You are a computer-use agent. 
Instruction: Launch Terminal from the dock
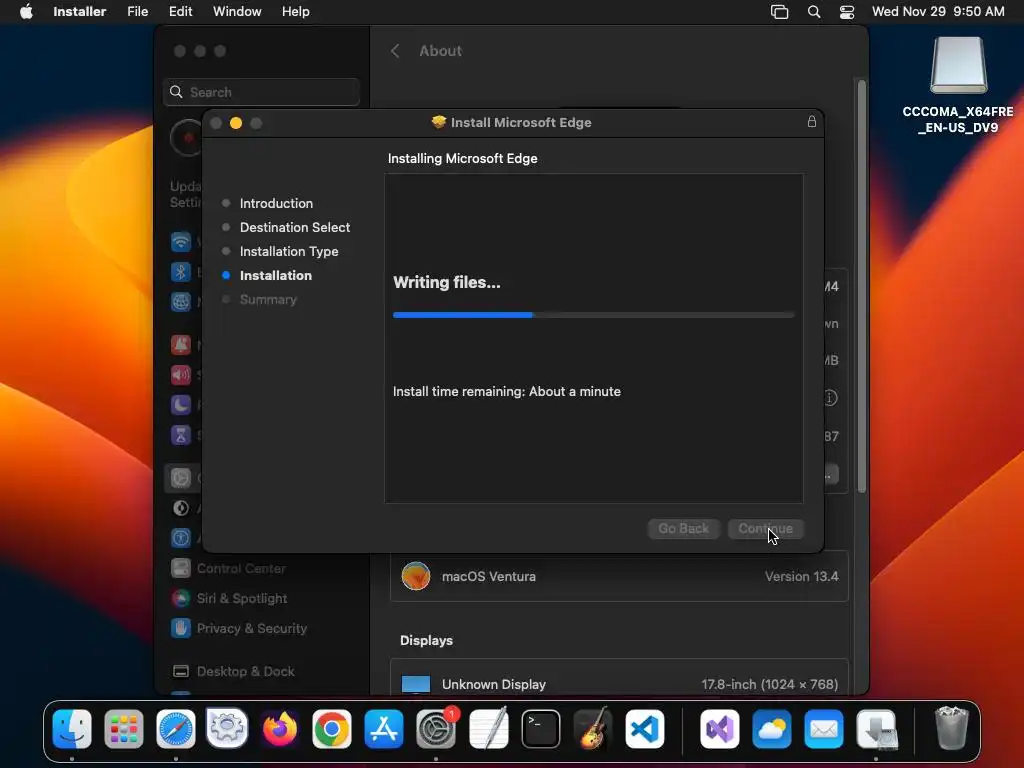pyautogui.click(x=541, y=728)
